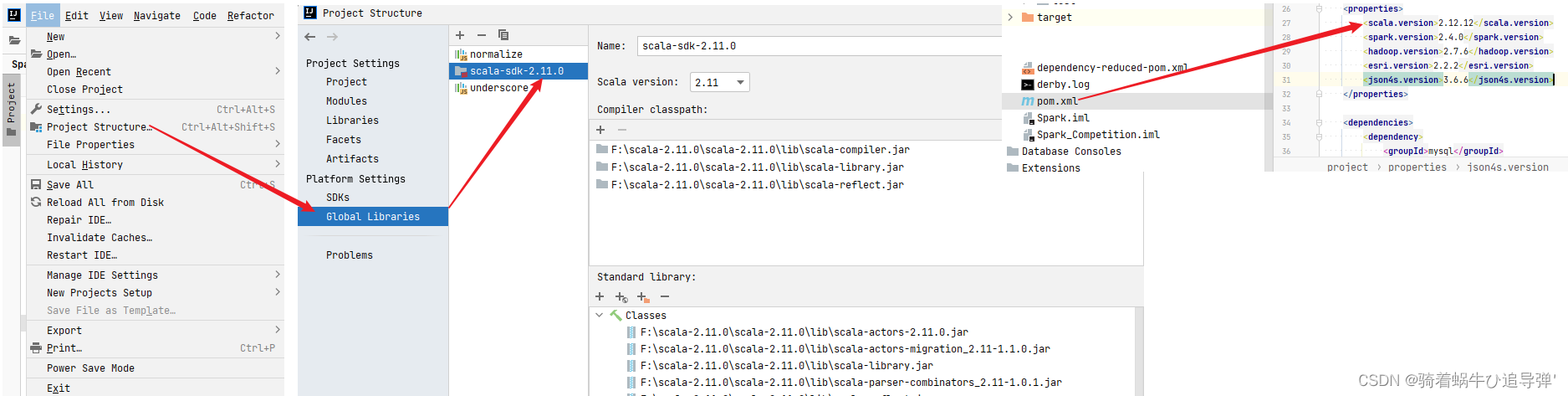1568x396 pixels.
Task: Choose Invalidate Caches from File menu
Action: pyautogui.click(x=100, y=238)
